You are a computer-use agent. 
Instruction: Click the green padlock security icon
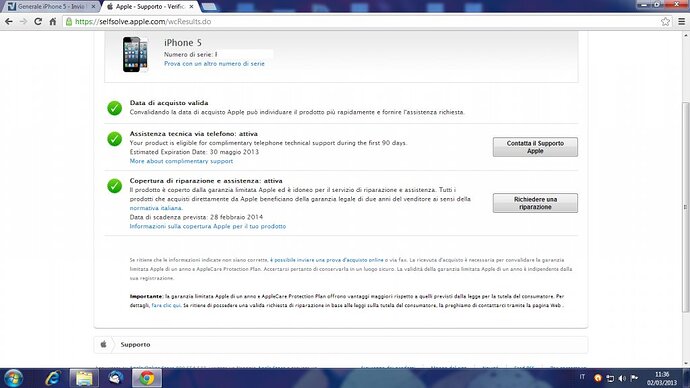69,22
